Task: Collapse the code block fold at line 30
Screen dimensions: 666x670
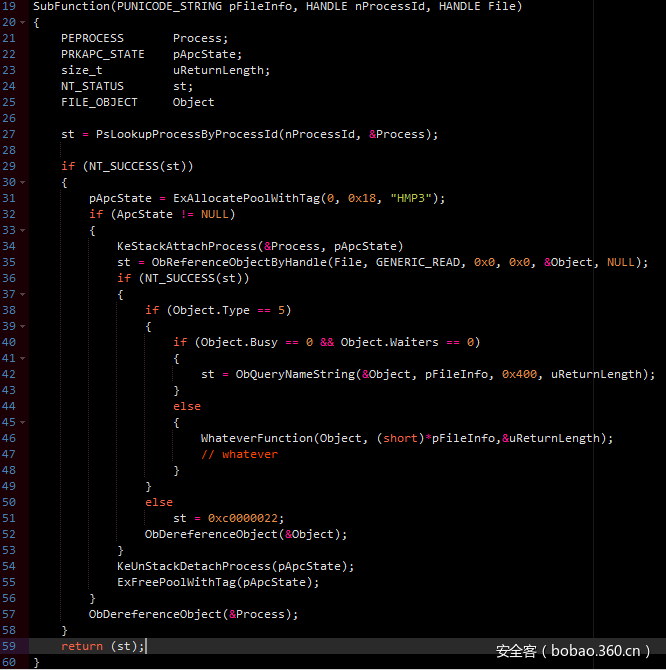Action: point(21,182)
